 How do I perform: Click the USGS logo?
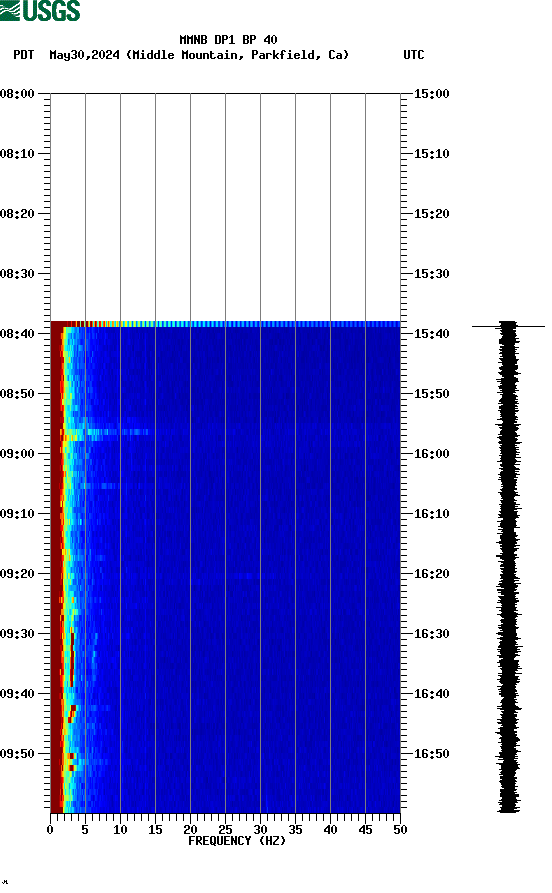40,10
